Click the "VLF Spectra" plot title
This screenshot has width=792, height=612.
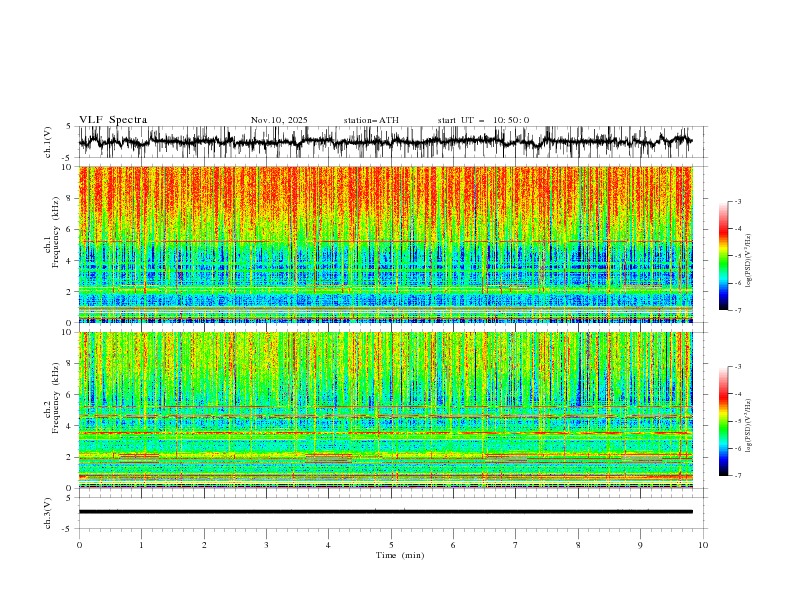coord(113,120)
